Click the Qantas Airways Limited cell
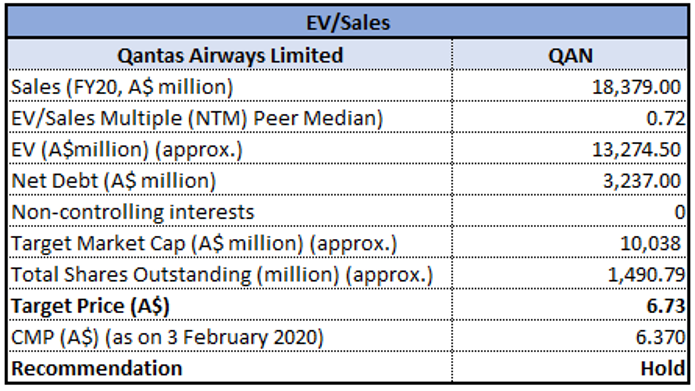 (230, 55)
